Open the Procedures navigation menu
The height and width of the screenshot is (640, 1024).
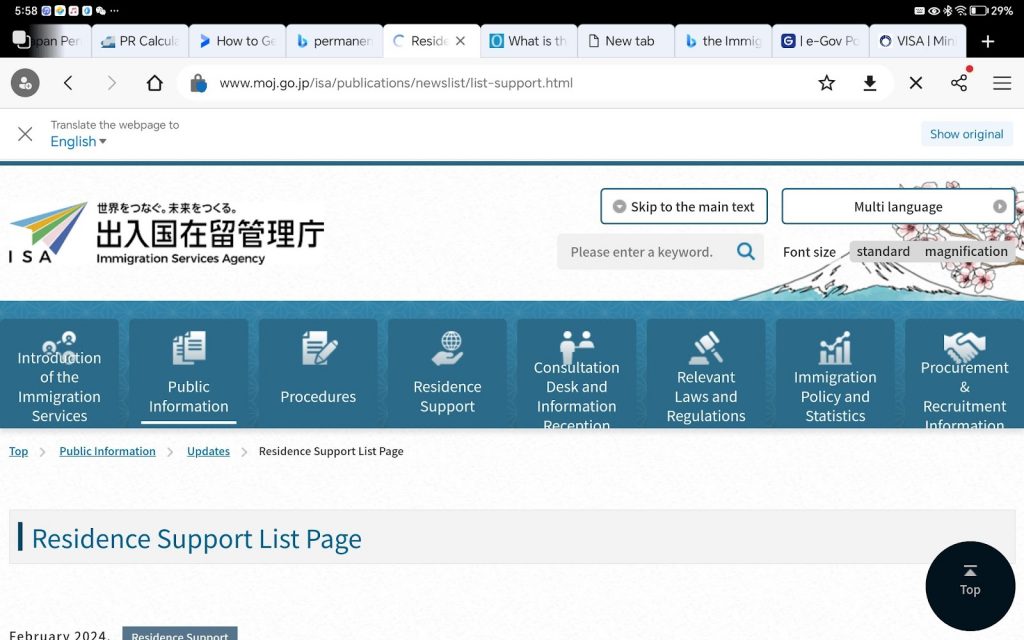[x=318, y=373]
